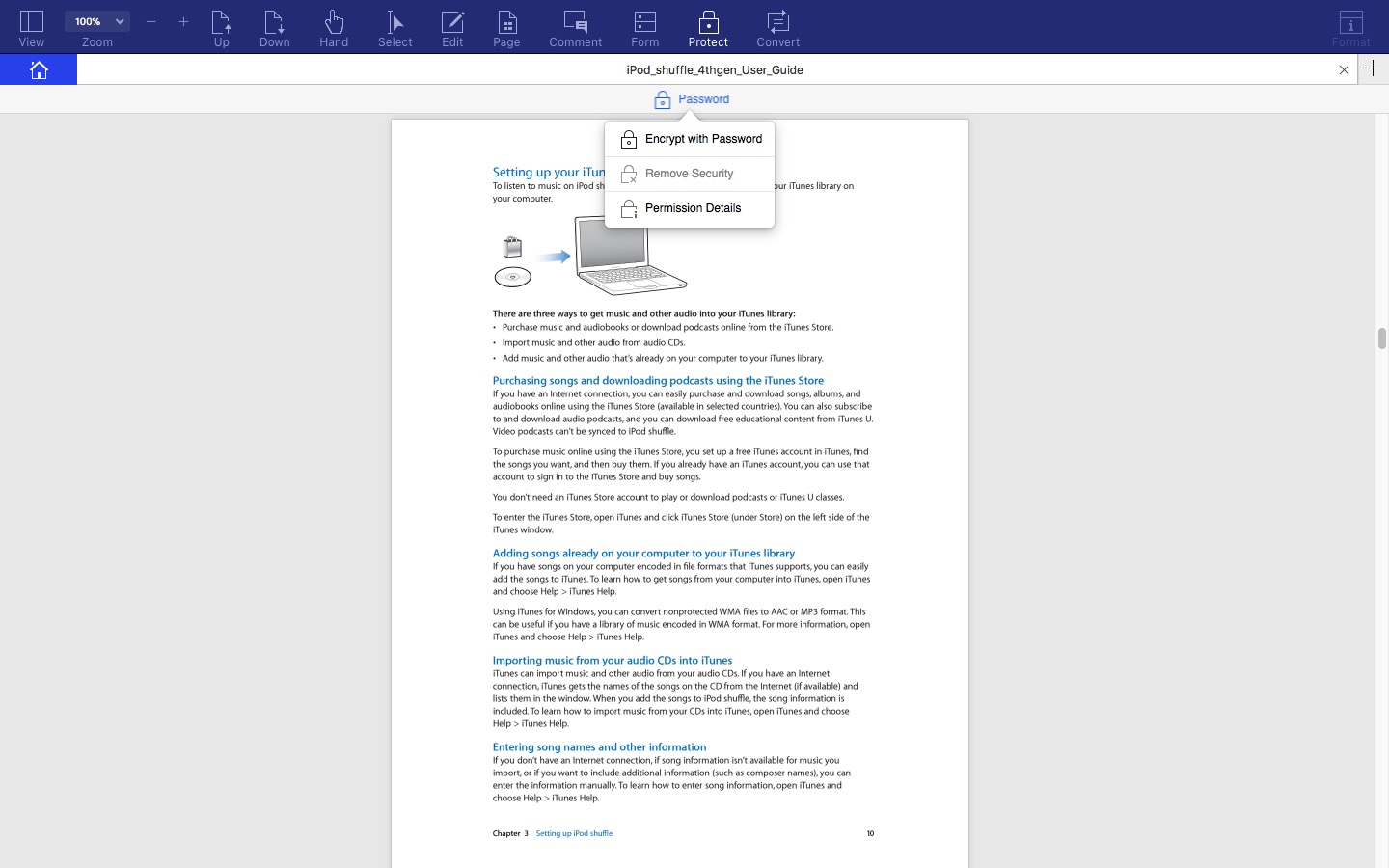Go to next page with Down
1389x868 pixels.
275,28
